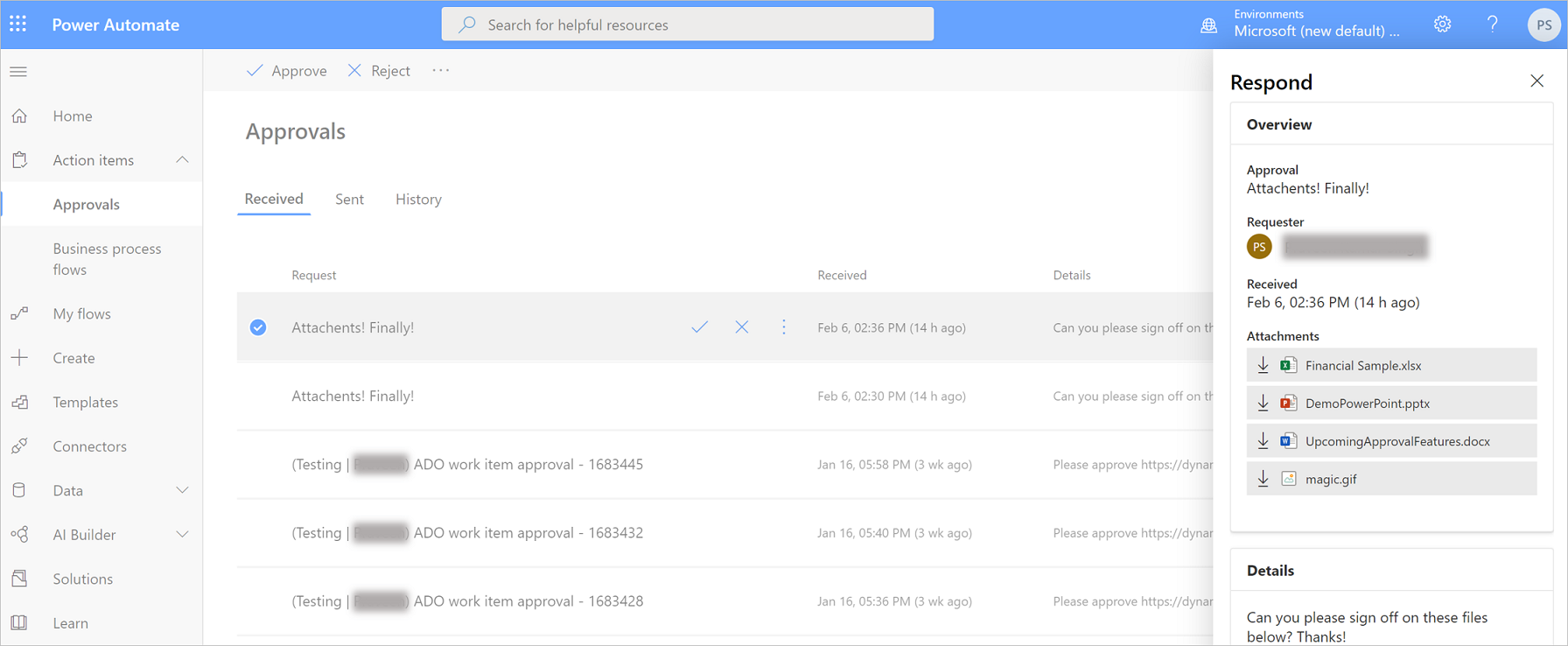Viewport: 1568px width, 646px height.
Task: Select Approvals in the sidebar
Action: click(101, 204)
